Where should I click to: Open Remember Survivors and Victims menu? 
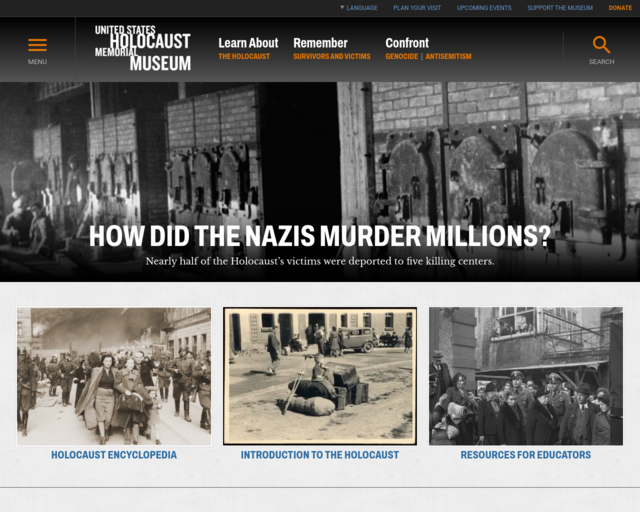pos(331,49)
